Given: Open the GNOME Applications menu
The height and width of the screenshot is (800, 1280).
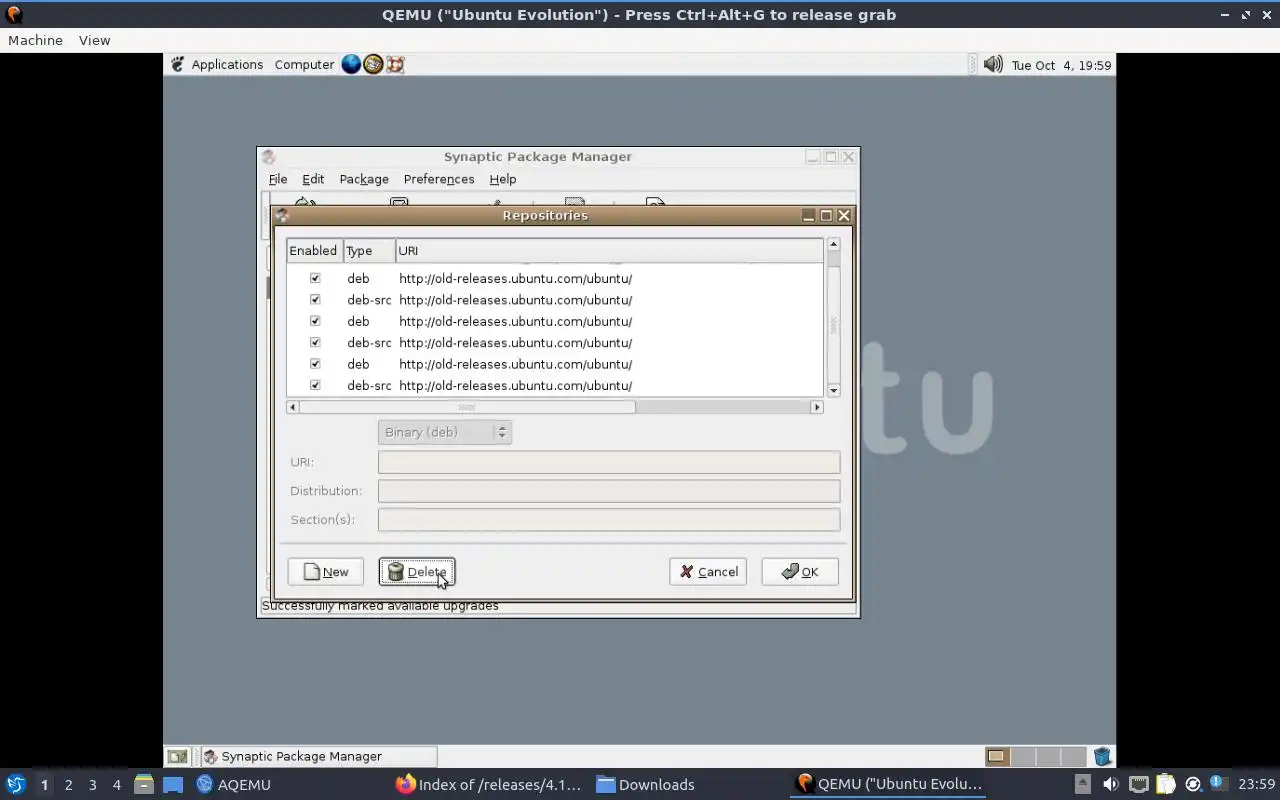Looking at the screenshot, I should tap(217, 64).
